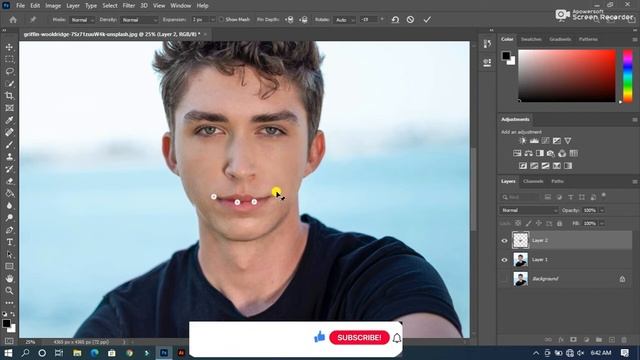640x360 pixels.
Task: Open the Rotate Auto dropdown
Action: (x=345, y=20)
